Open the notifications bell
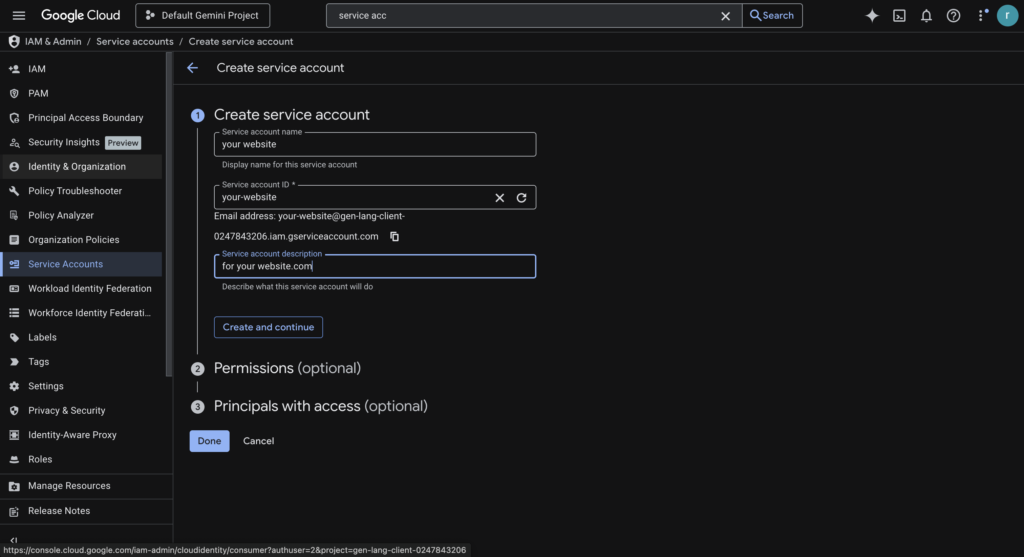1024x557 pixels. coord(926,15)
